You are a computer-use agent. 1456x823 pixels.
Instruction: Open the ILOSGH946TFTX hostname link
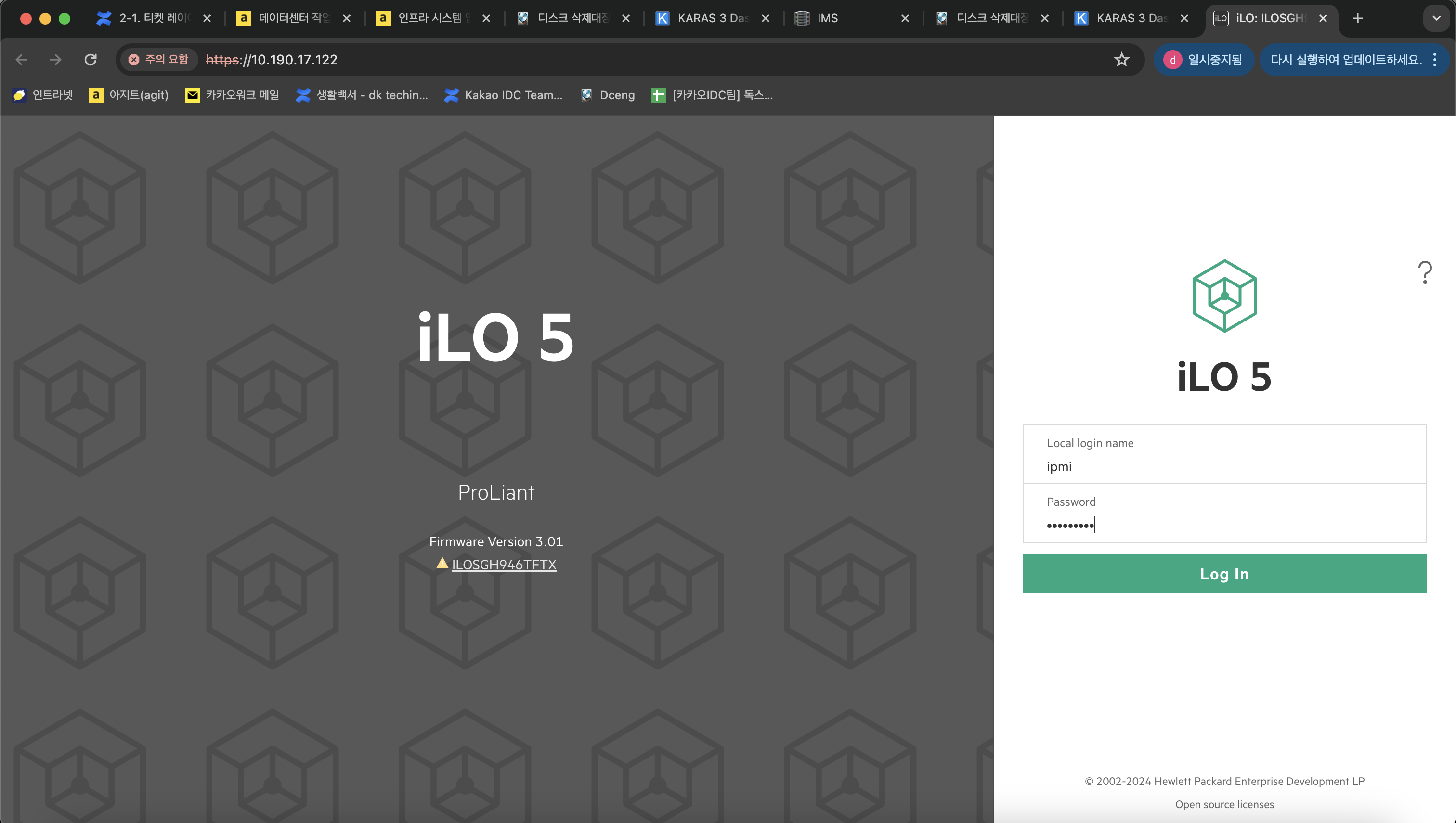(504, 564)
